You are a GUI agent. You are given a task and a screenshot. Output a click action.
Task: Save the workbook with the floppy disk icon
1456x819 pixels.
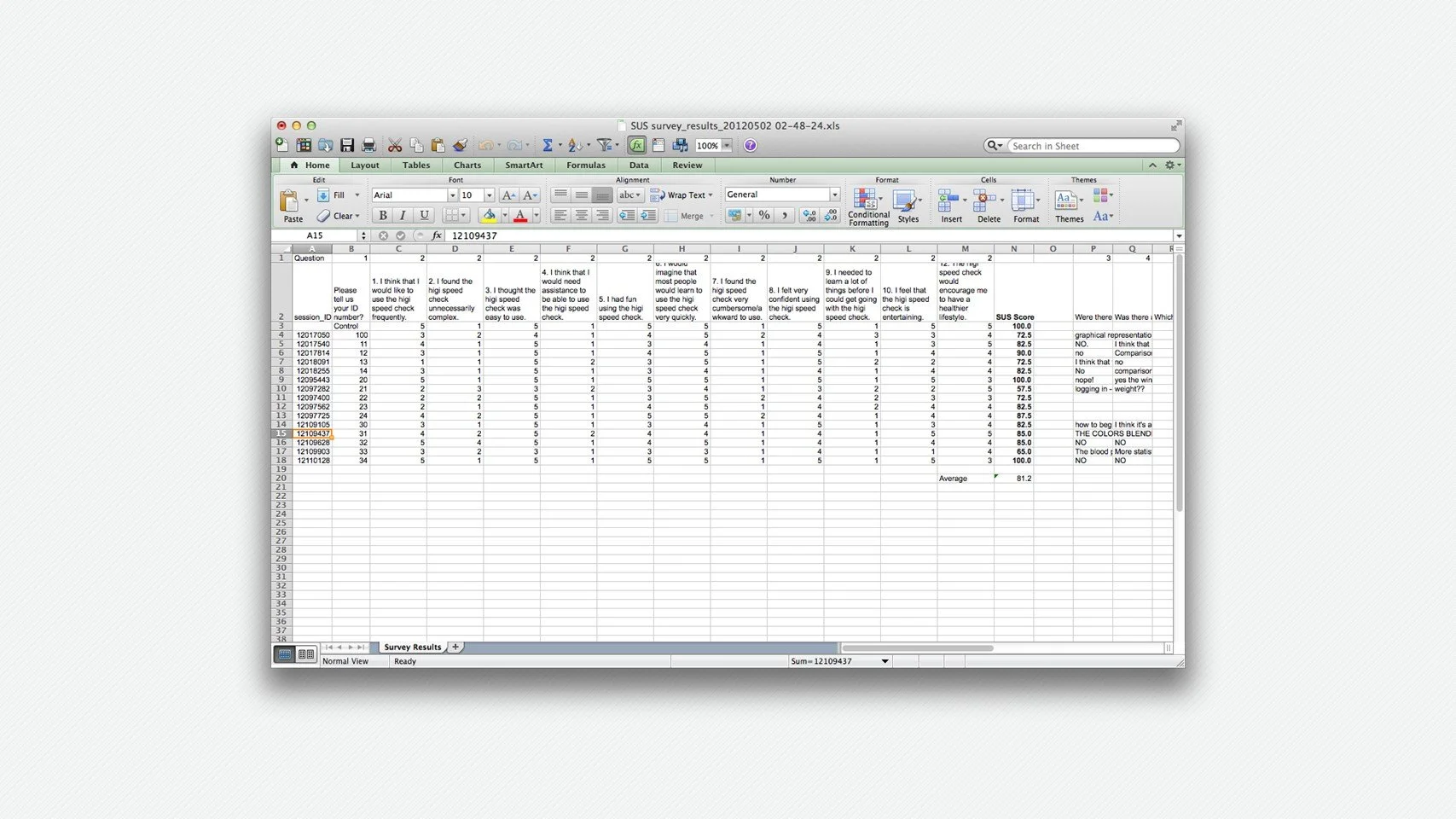coord(347,145)
